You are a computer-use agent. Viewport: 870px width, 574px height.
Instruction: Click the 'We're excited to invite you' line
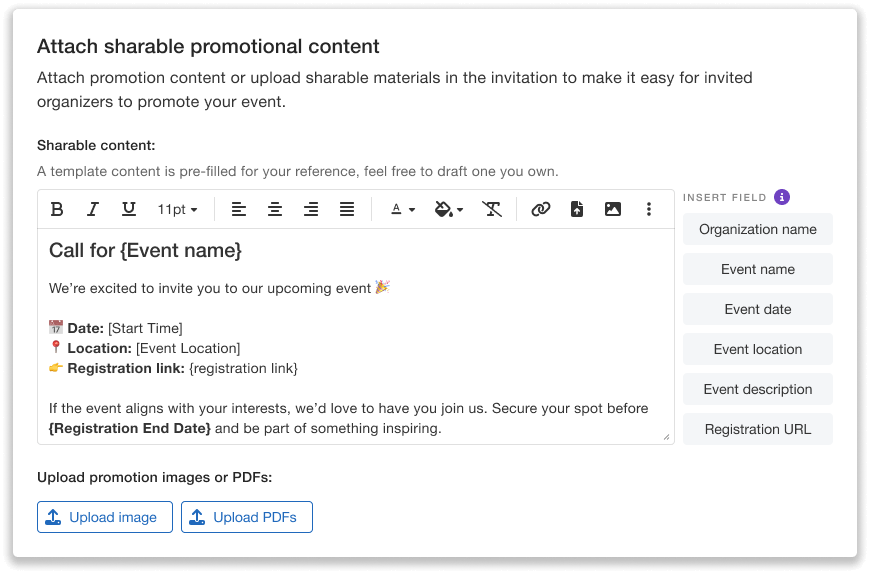click(219, 288)
